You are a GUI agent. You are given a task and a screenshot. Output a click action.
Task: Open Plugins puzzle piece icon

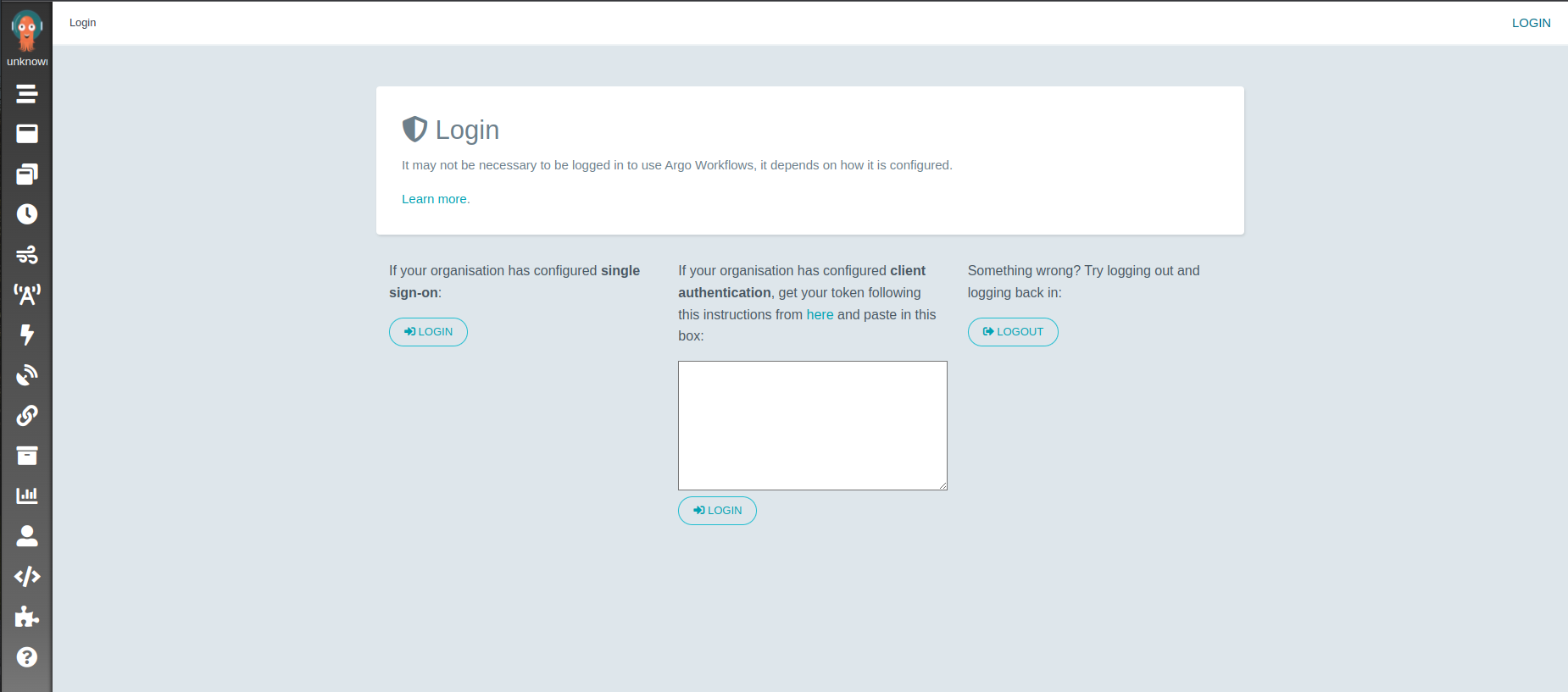pos(27,617)
